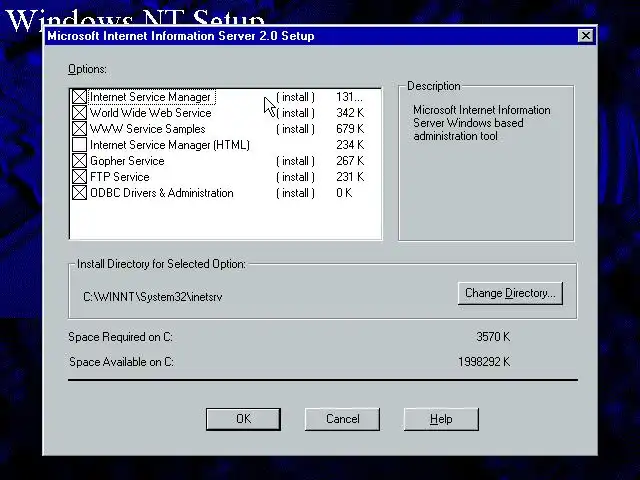The height and width of the screenshot is (480, 640).
Task: Select the ODBC Drivers & Administration label
Action: pyautogui.click(x=162, y=193)
